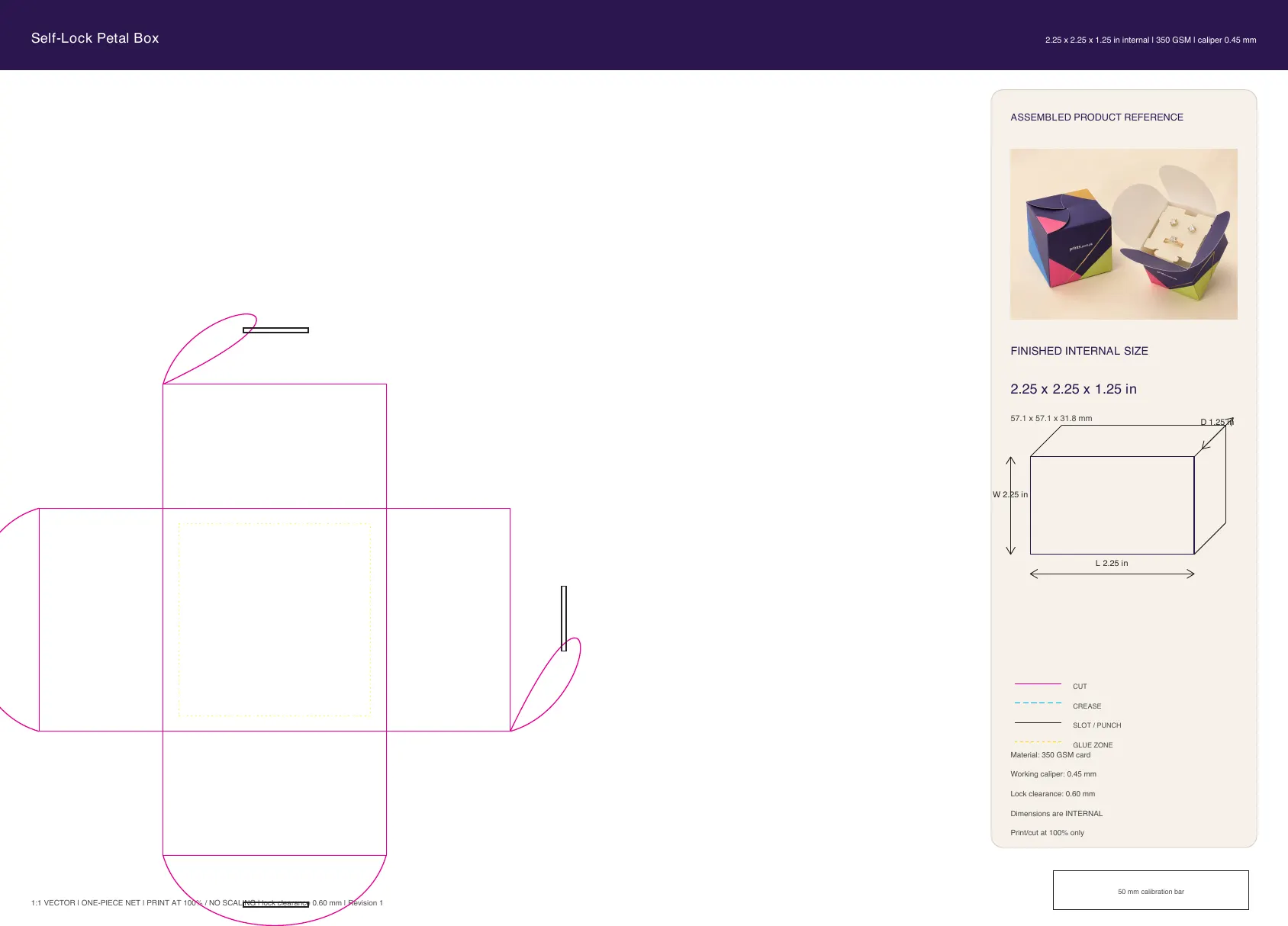Click the "CREASE" legend label

[x=1087, y=706]
